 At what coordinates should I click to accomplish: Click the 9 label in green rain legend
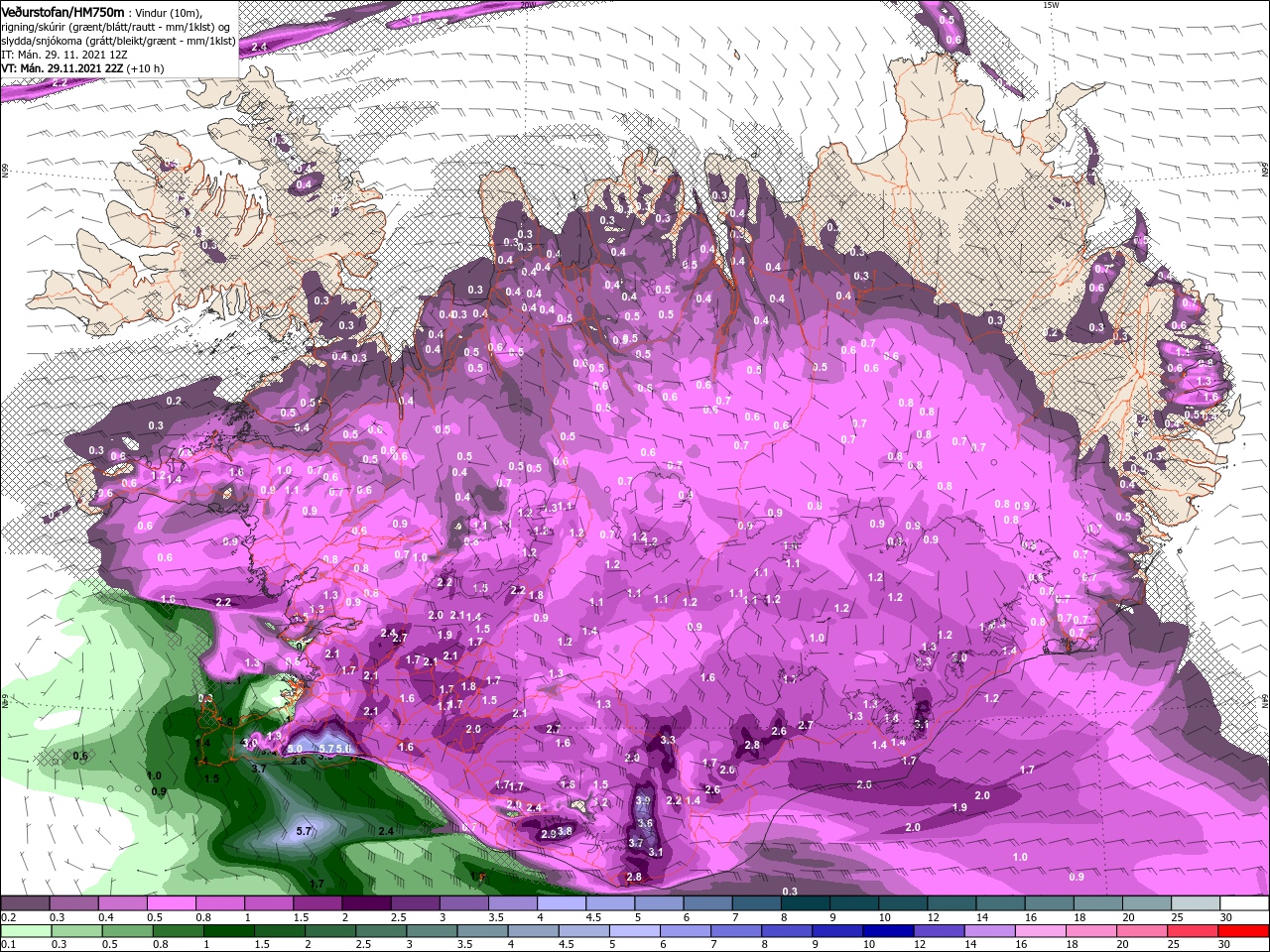point(816,945)
